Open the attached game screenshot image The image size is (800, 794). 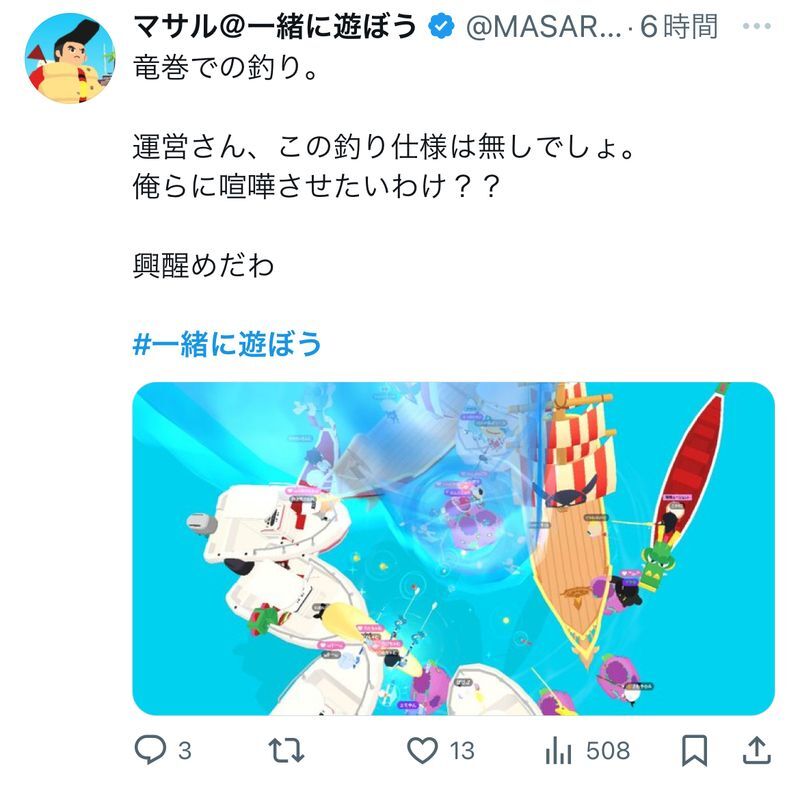tap(454, 549)
